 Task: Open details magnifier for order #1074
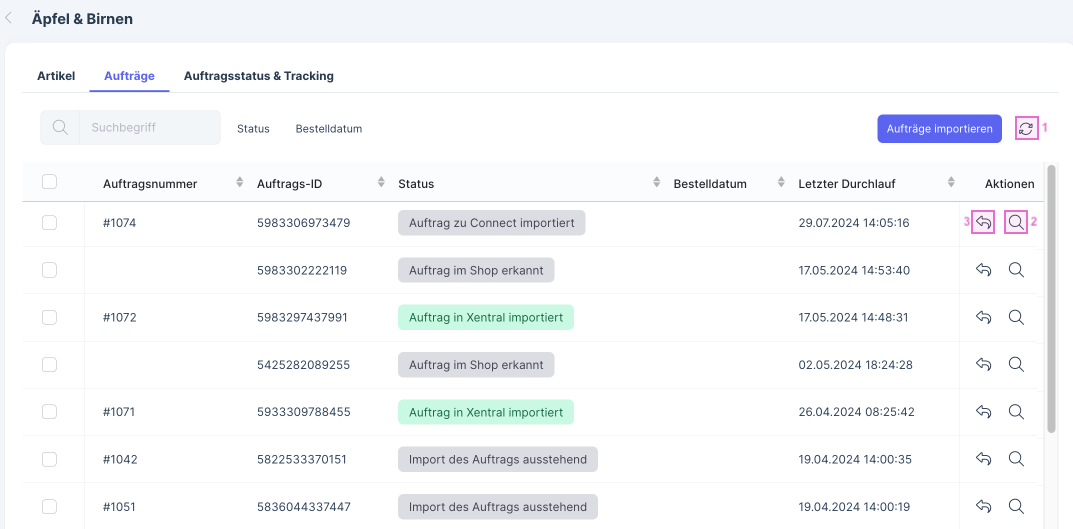point(1016,223)
